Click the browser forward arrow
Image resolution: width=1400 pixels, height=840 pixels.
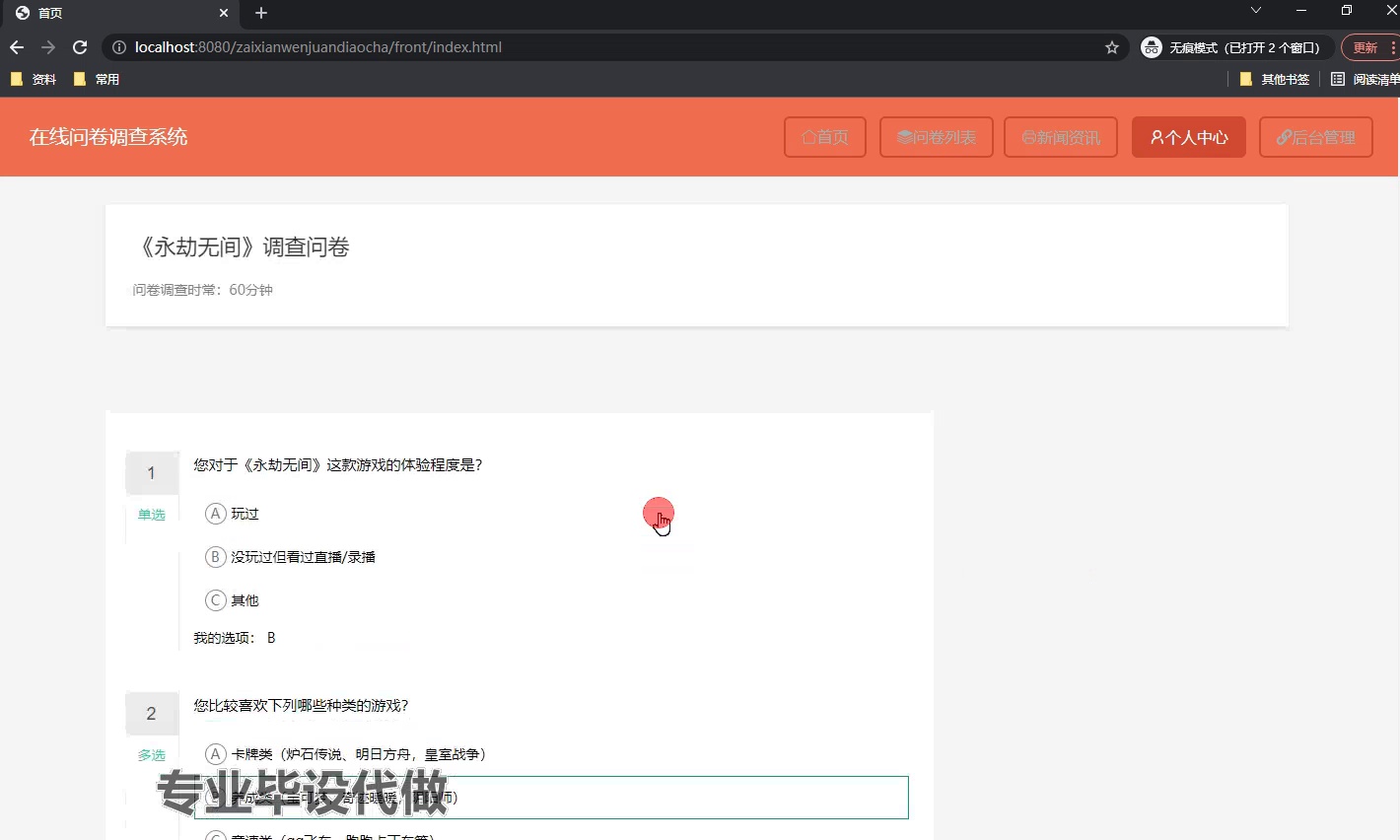point(48,47)
